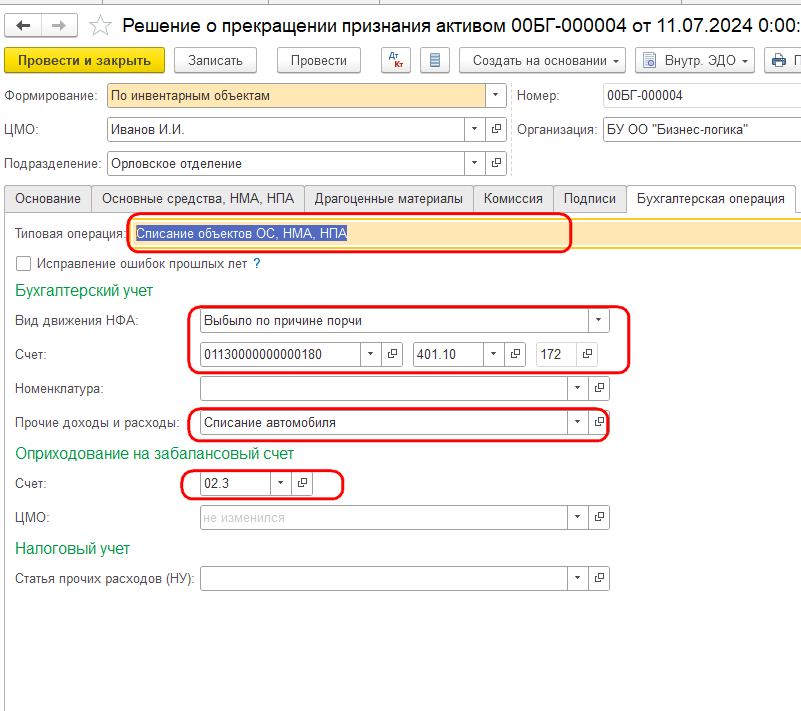The image size is (801, 711).
Task: Click the Записать button
Action: [x=215, y=60]
